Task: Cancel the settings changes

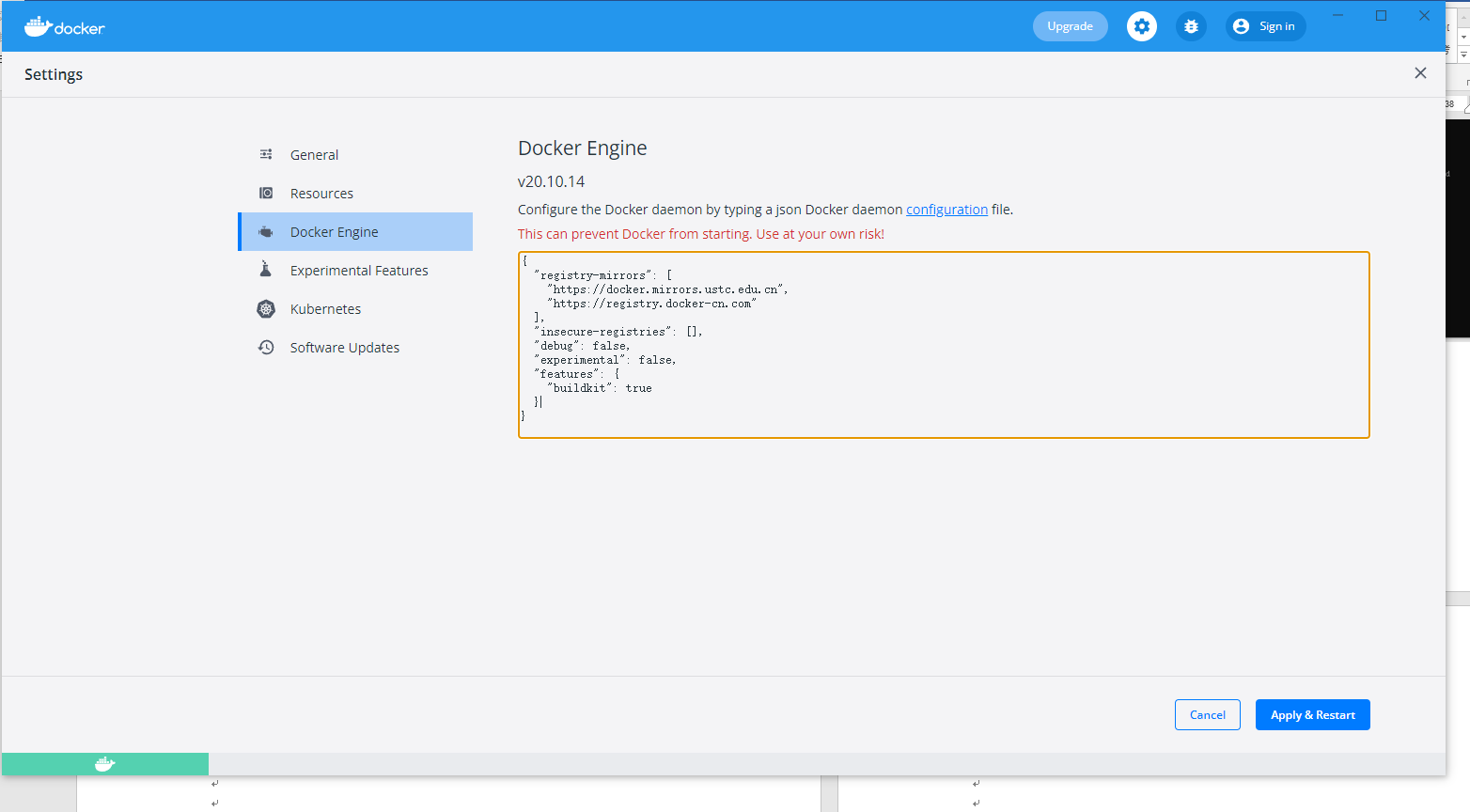Action: click(x=1207, y=715)
